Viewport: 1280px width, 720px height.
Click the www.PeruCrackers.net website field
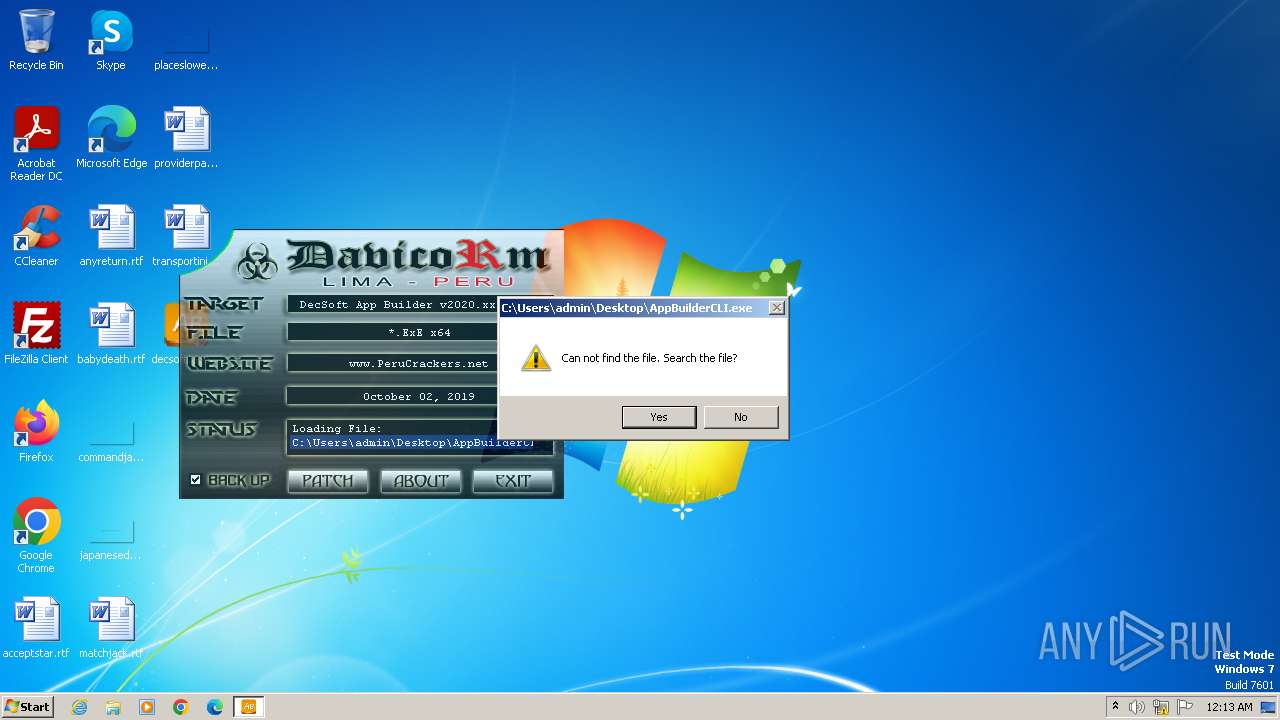(x=392, y=363)
